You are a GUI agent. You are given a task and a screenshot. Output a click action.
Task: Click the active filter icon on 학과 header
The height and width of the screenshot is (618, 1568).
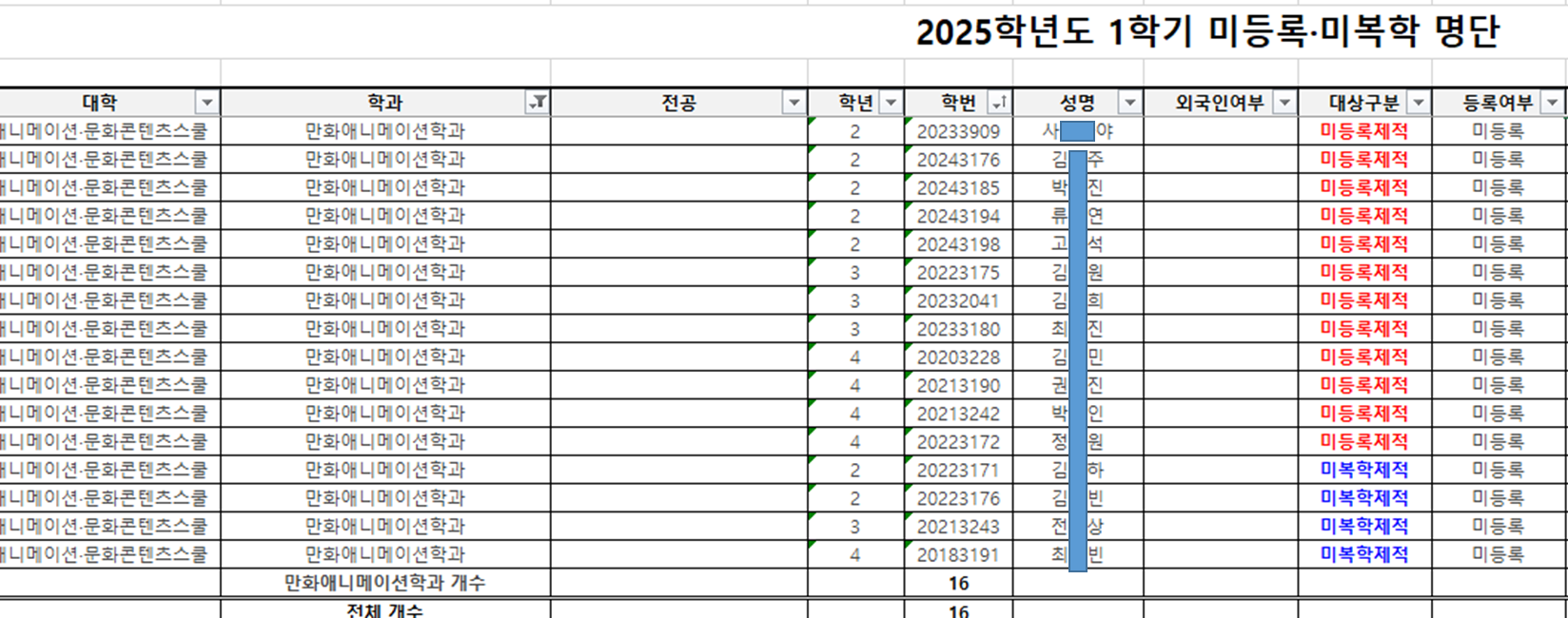(538, 103)
